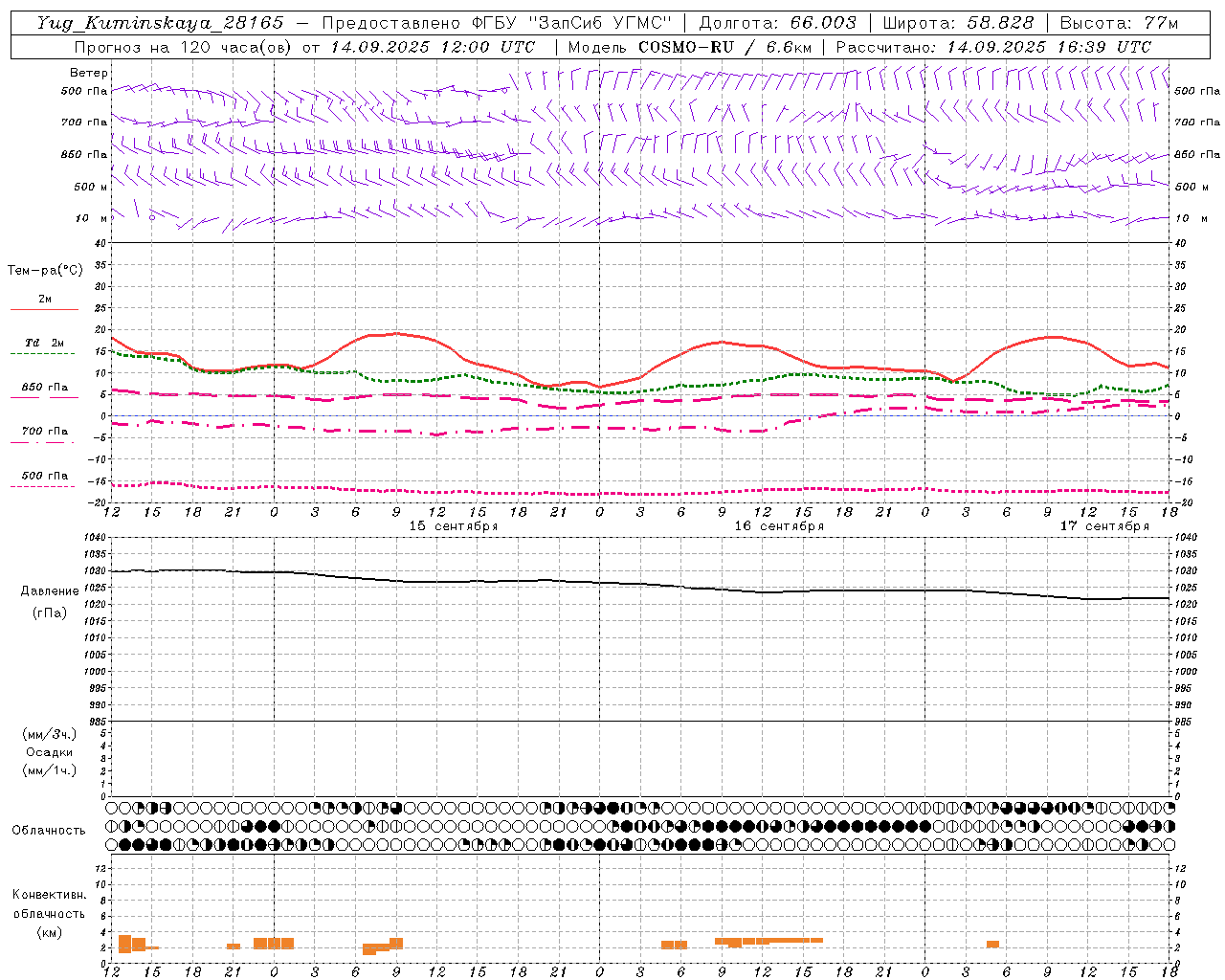Click the (гПа) pressure unit label
Image resolution: width=1225 pixels, height=980 pixels.
point(50,613)
